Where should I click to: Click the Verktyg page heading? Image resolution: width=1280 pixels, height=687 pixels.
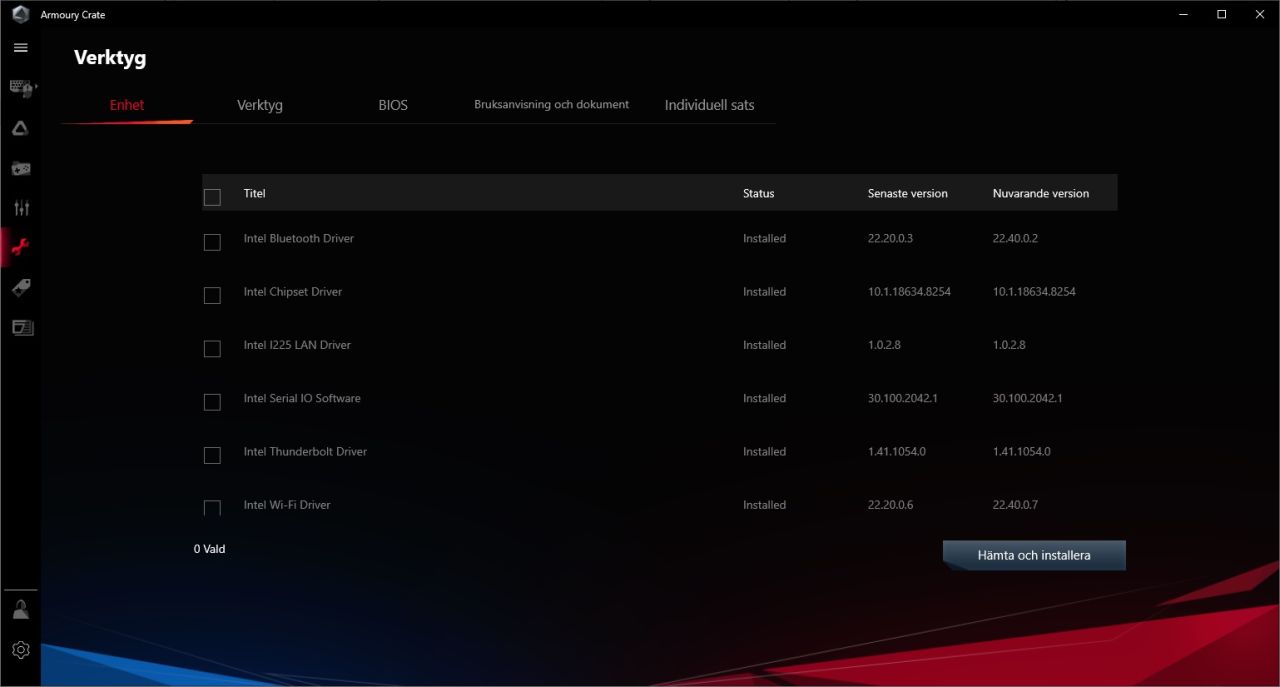pos(110,58)
